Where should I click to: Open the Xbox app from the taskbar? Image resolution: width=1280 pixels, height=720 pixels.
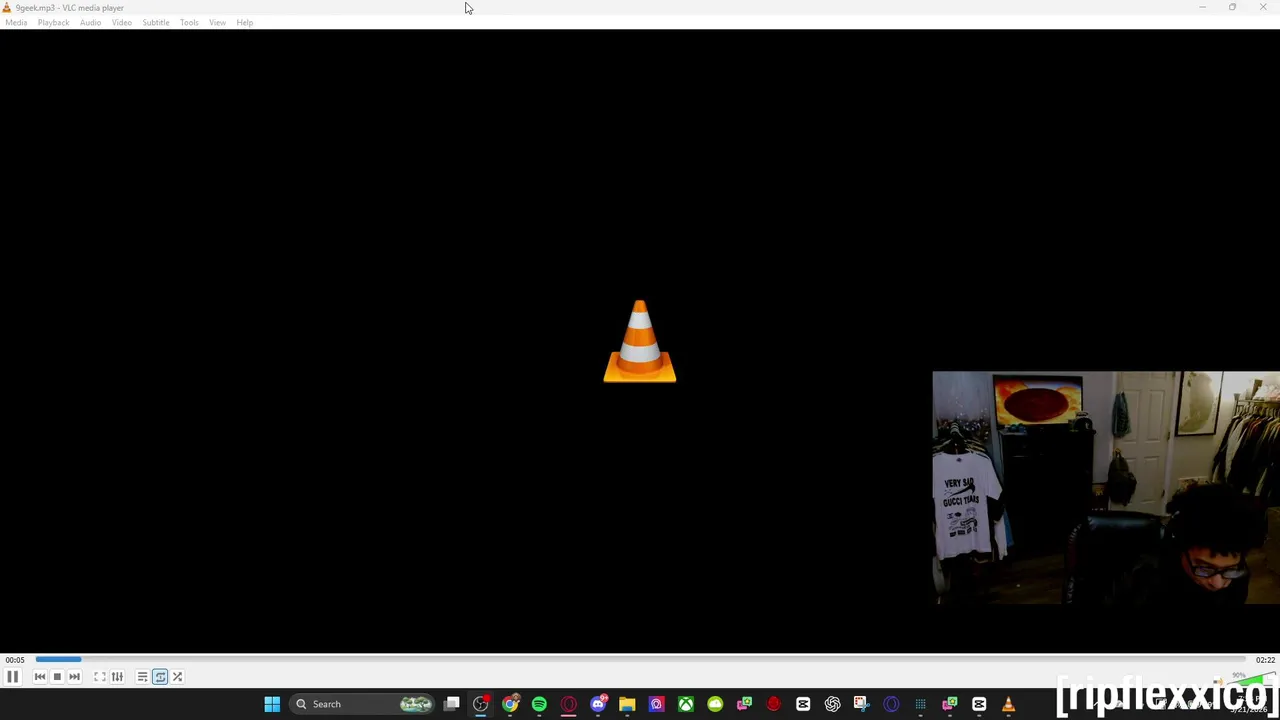tap(686, 704)
